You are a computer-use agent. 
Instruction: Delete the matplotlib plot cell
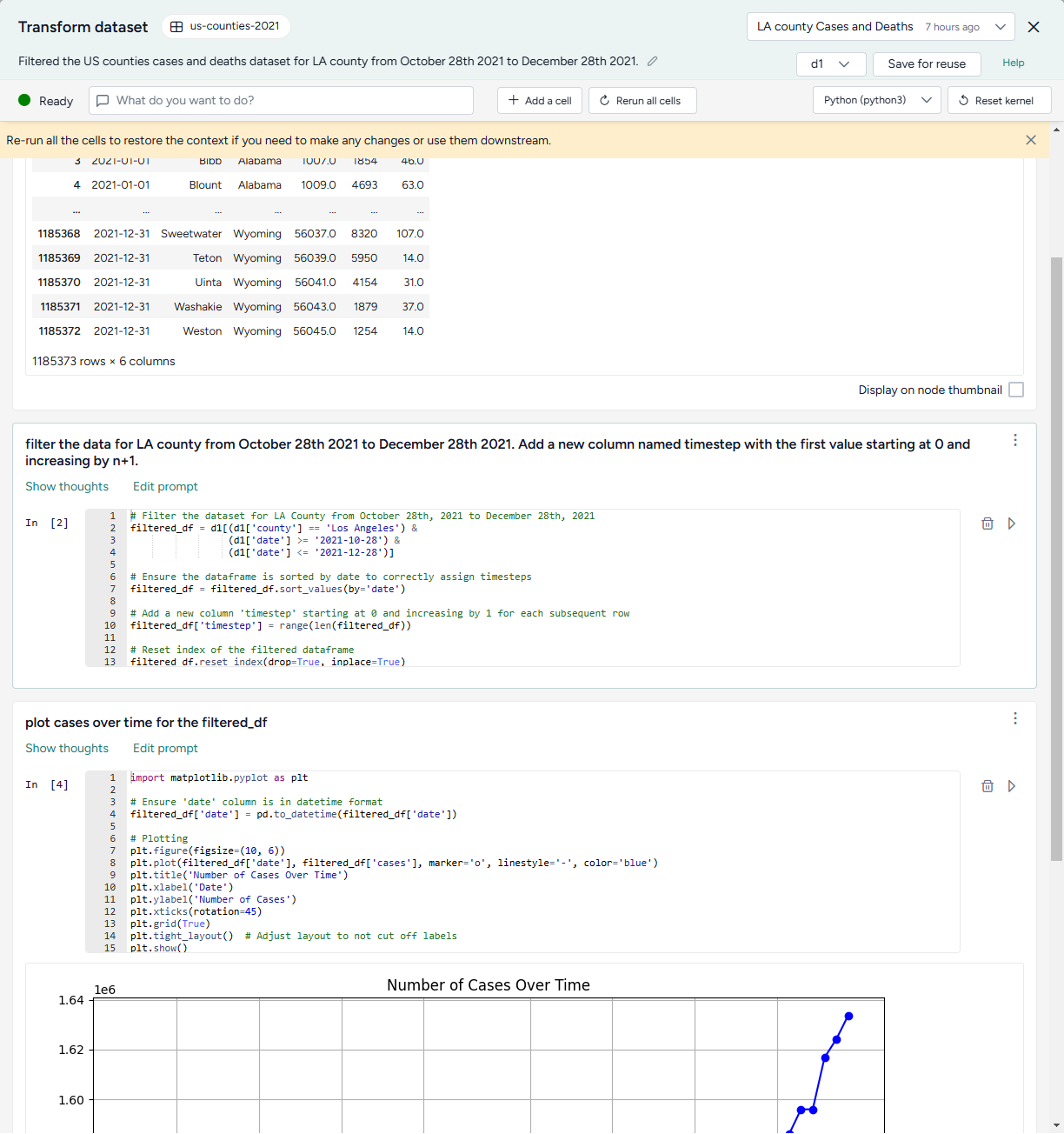[x=988, y=786]
